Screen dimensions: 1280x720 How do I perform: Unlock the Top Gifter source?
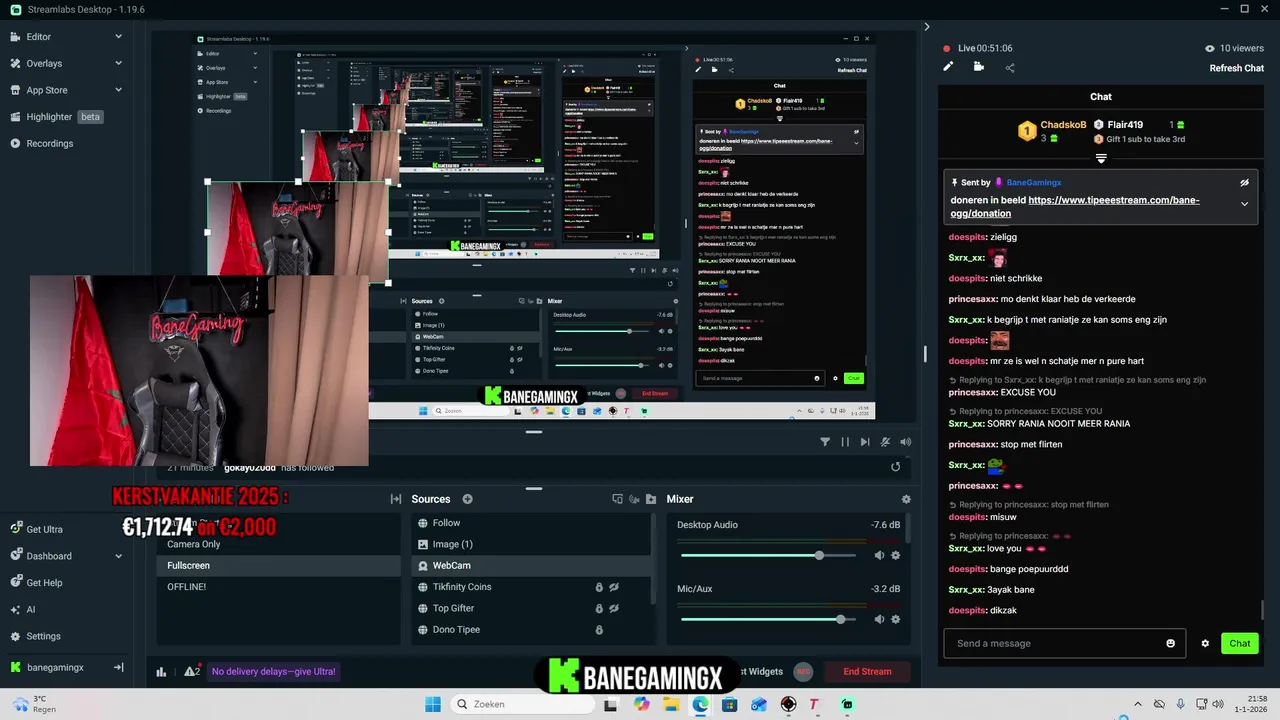(x=599, y=608)
